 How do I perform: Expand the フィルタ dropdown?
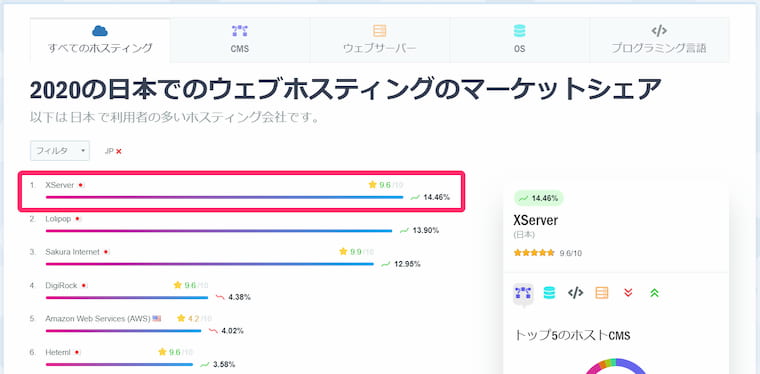click(60, 151)
